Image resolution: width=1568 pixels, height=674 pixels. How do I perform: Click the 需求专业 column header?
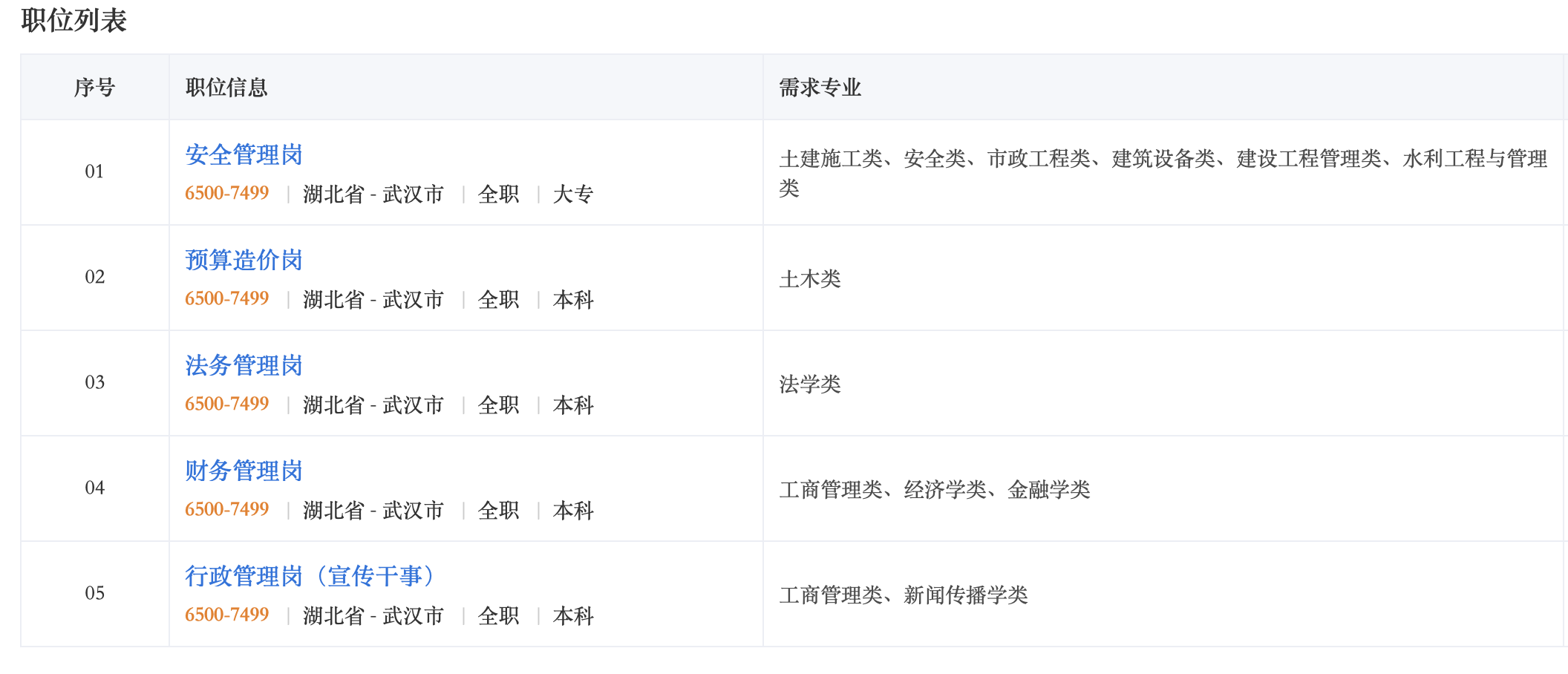point(820,88)
